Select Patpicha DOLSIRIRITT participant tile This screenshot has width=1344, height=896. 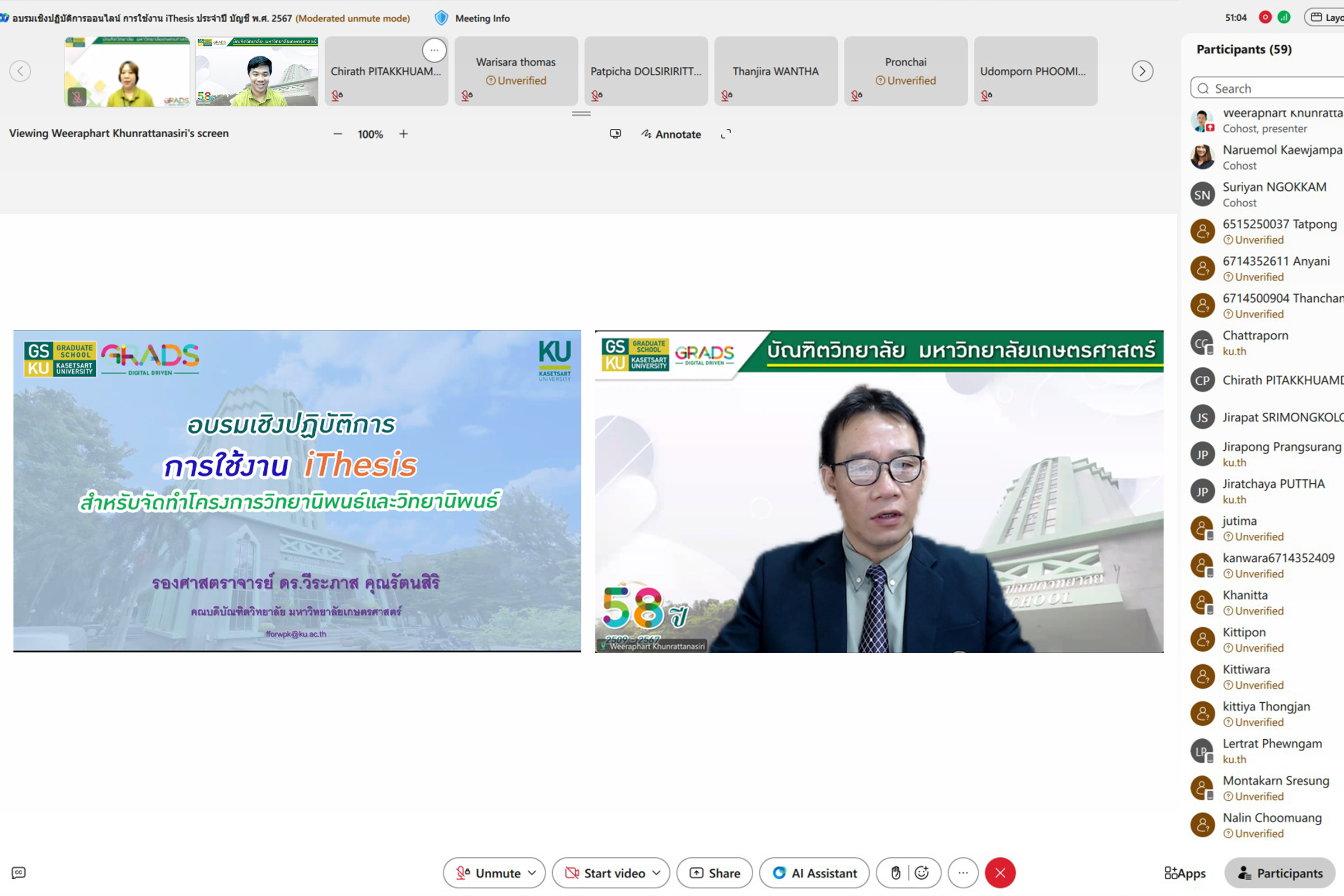(x=646, y=72)
